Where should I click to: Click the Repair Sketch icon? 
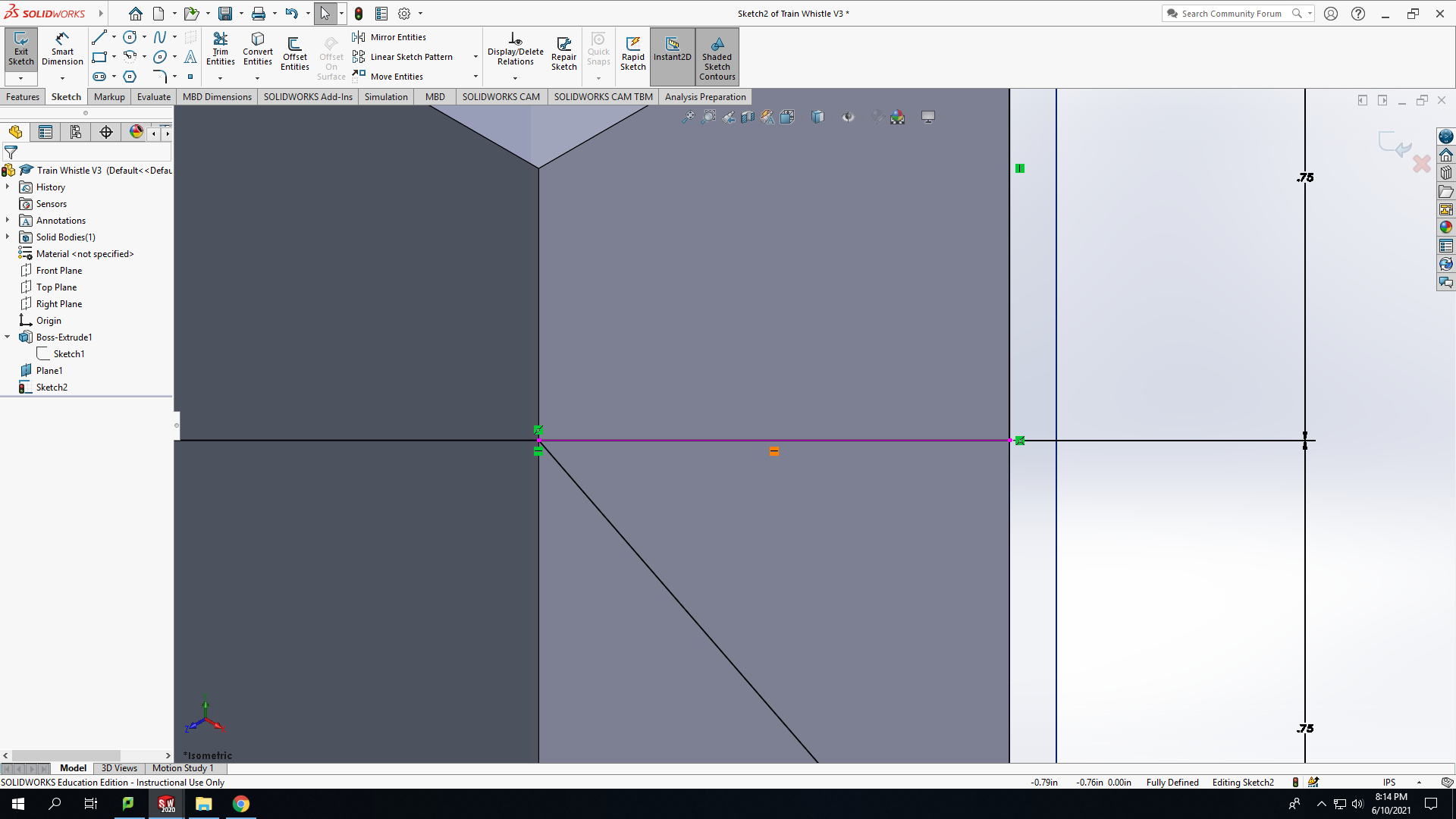[563, 54]
